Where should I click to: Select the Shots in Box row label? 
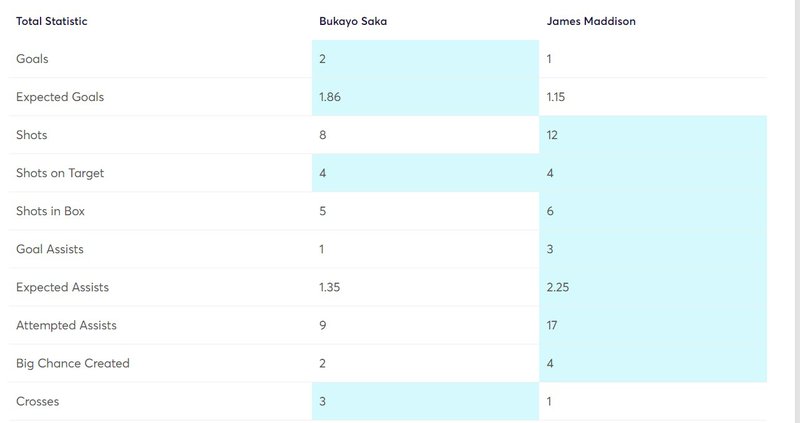(x=51, y=211)
